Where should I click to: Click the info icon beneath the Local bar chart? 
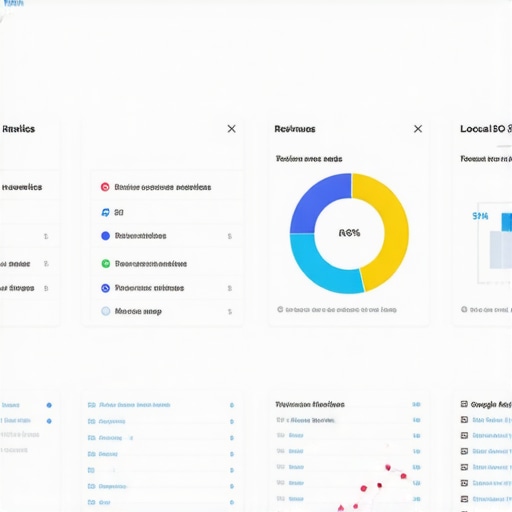pos(464,309)
